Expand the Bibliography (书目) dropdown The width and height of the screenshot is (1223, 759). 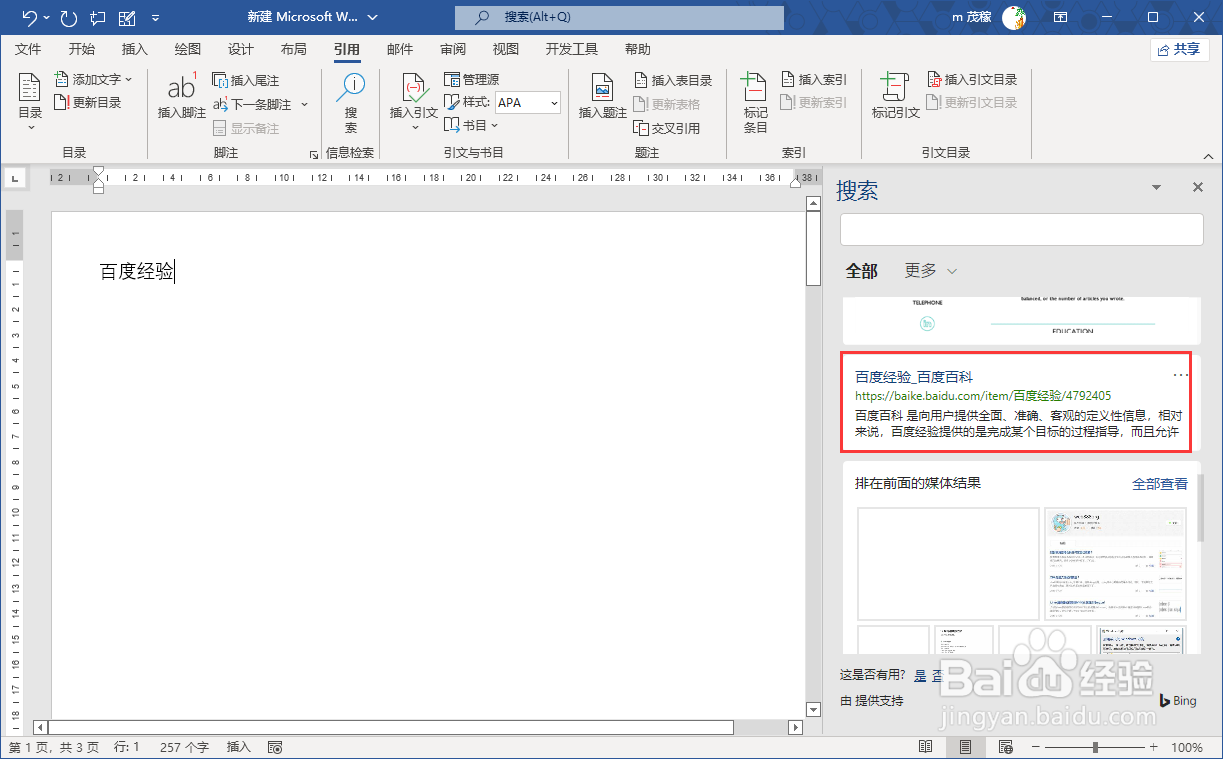472,125
